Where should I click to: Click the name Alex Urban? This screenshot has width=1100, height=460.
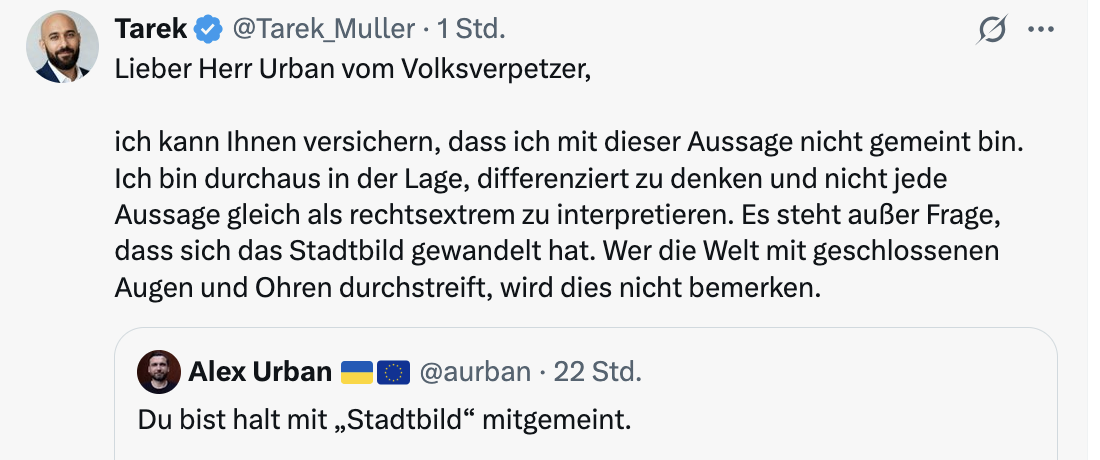pyautogui.click(x=260, y=372)
